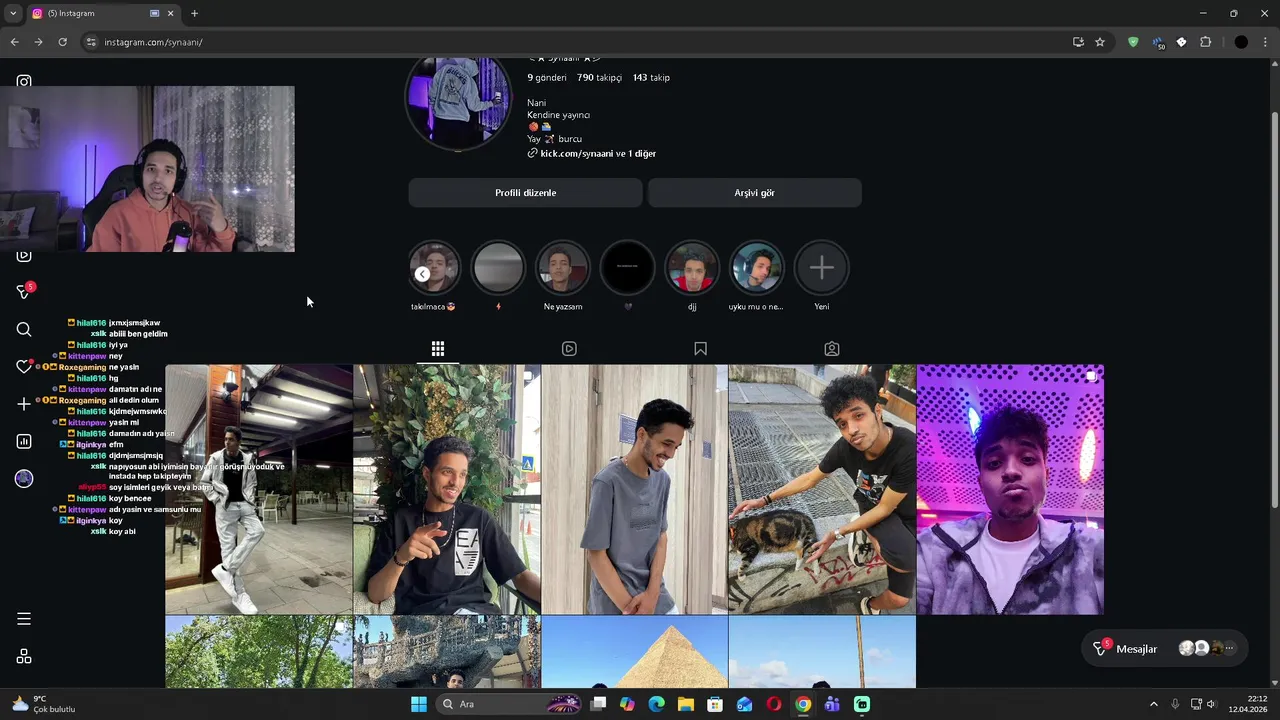Open post of man petting a cat
Image resolution: width=1280 pixels, height=720 pixels.
click(x=822, y=490)
